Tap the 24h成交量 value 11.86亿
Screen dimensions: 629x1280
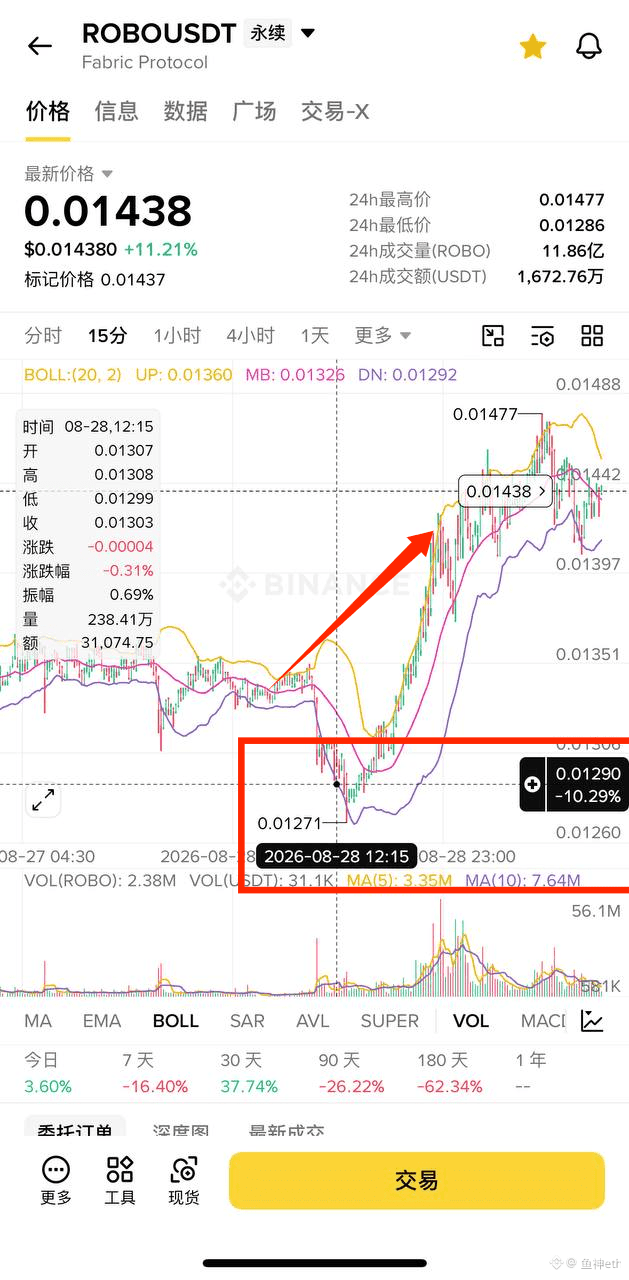pos(574,251)
